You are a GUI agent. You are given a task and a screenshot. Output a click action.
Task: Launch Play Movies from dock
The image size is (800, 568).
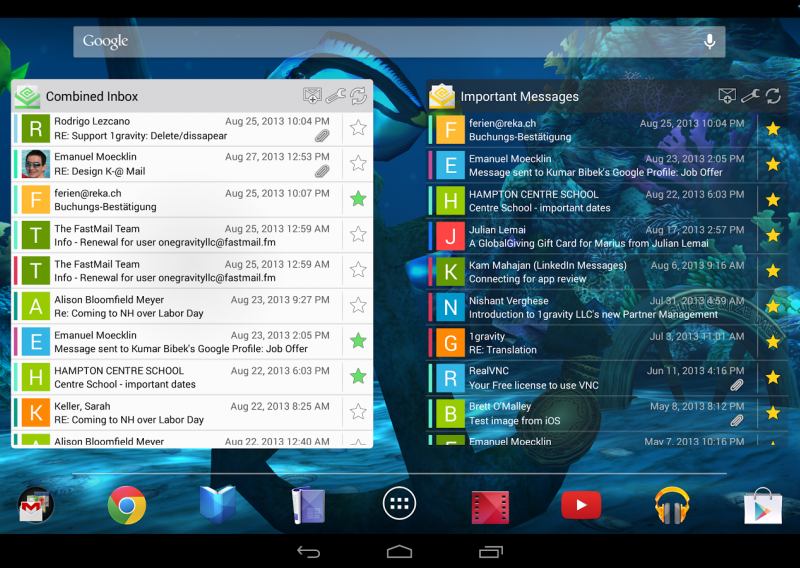(490, 507)
